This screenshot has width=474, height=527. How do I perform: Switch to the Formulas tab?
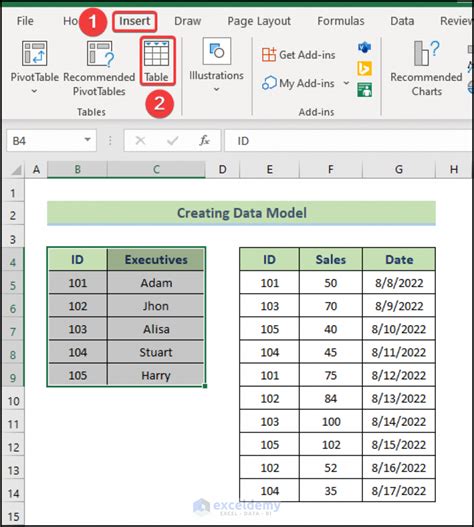[x=341, y=21]
